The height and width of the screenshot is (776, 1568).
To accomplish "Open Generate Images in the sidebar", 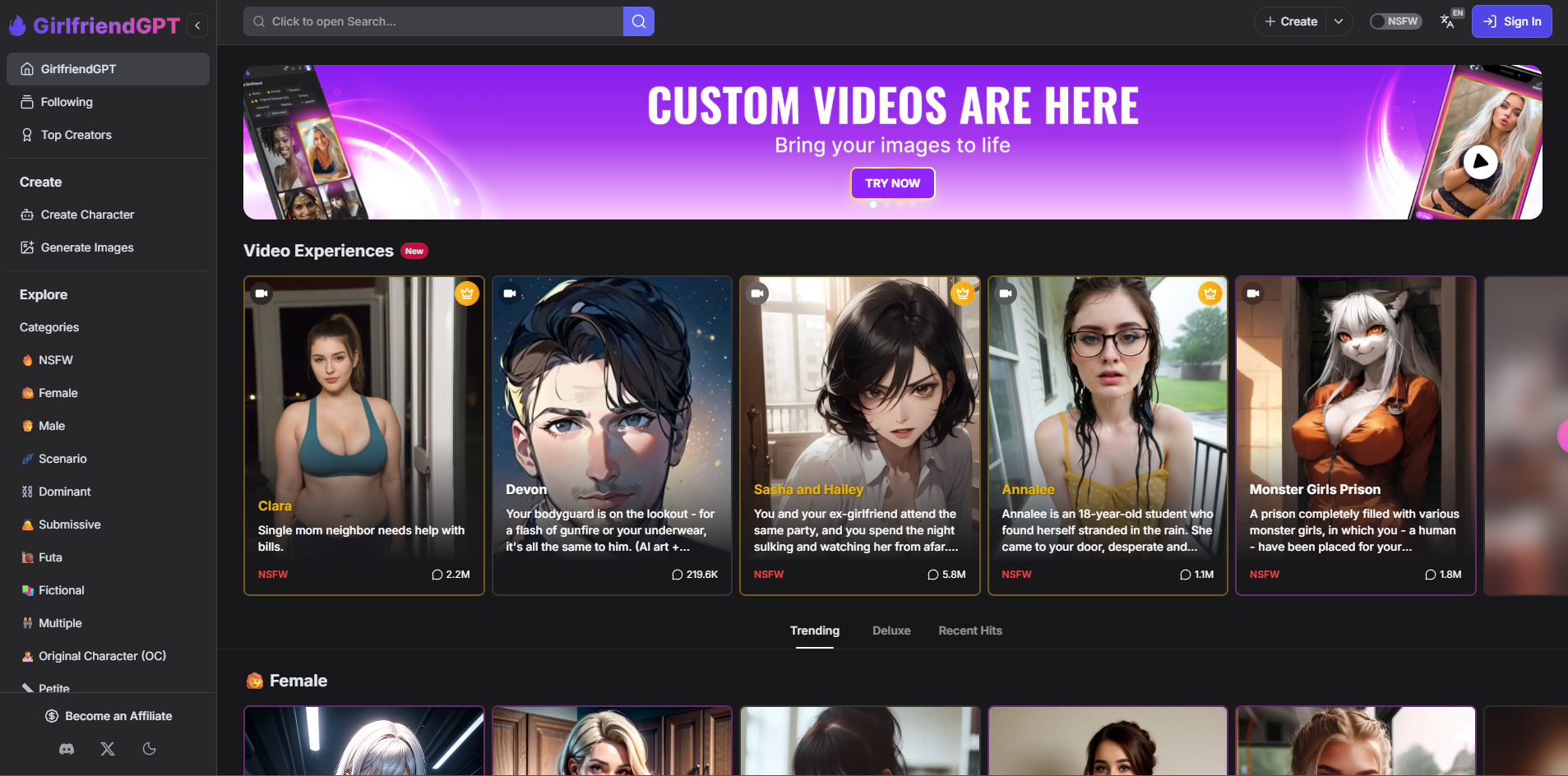I will (108, 247).
